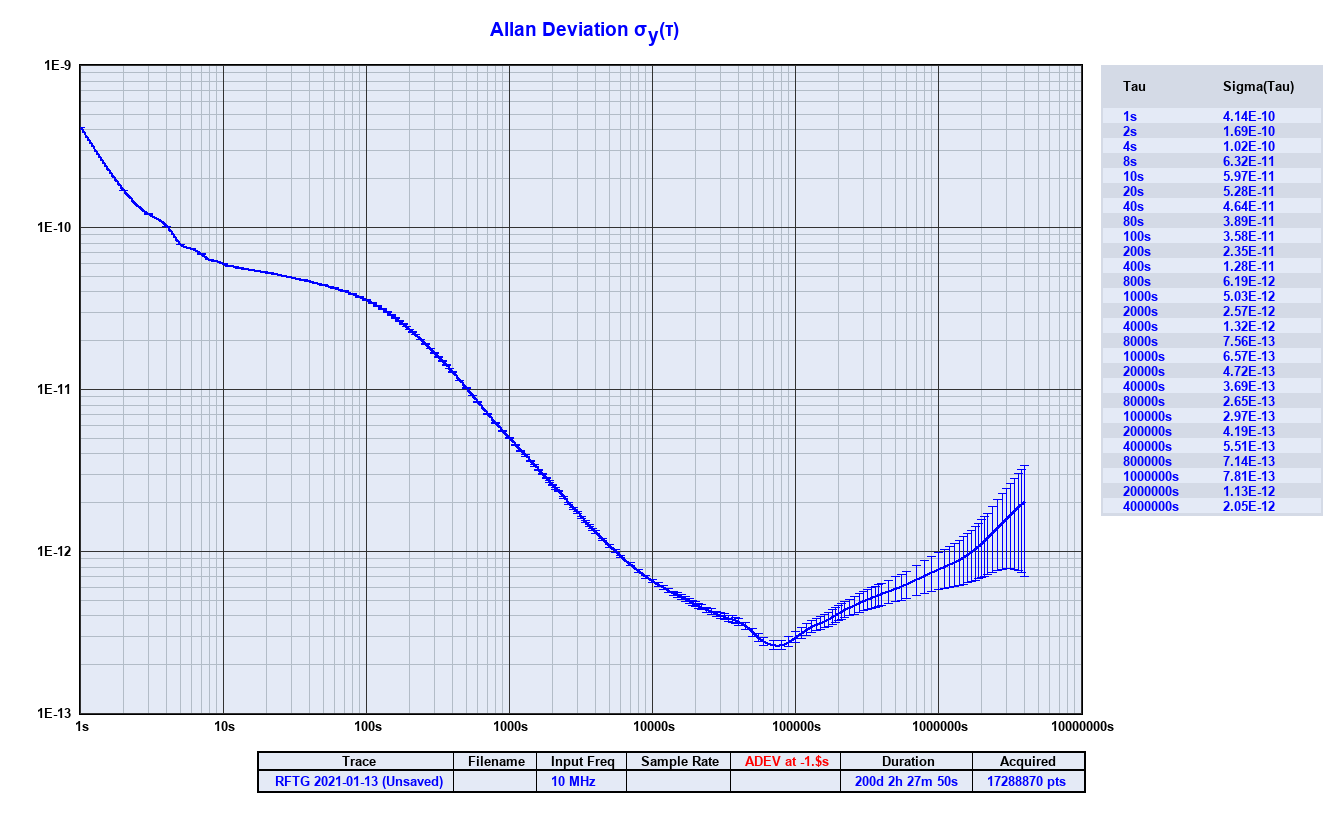Select sigma value 3.58E-11
This screenshot has height=824, width=1342.
[x=1249, y=237]
